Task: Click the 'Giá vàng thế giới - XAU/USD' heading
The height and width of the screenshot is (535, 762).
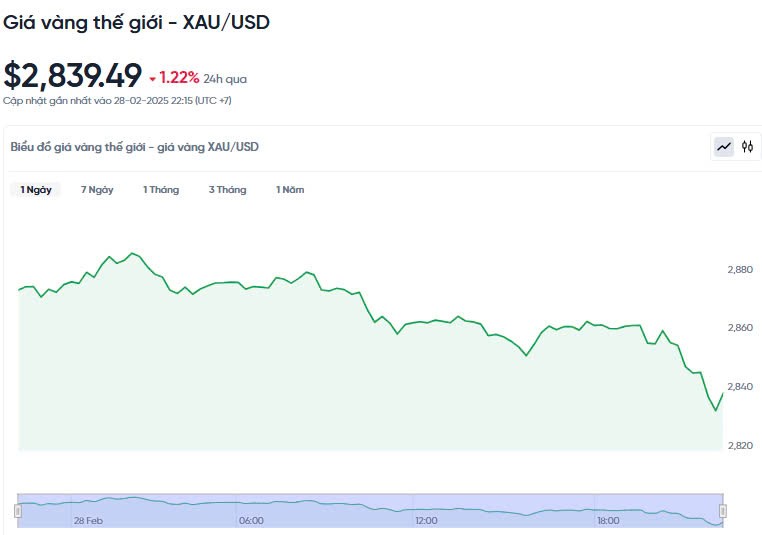Action: [x=136, y=21]
